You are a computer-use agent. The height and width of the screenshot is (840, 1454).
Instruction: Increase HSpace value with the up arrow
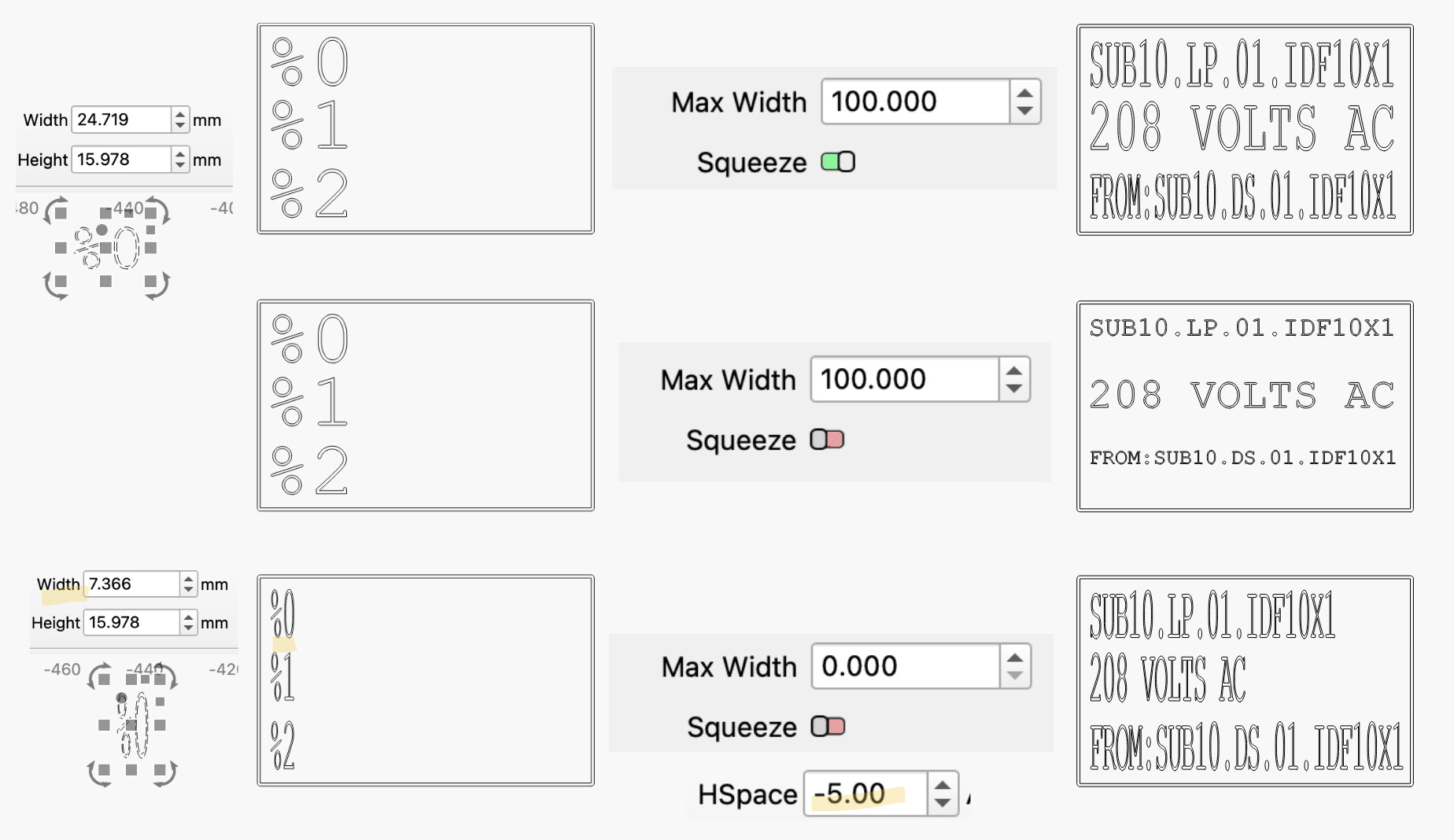pos(943,785)
